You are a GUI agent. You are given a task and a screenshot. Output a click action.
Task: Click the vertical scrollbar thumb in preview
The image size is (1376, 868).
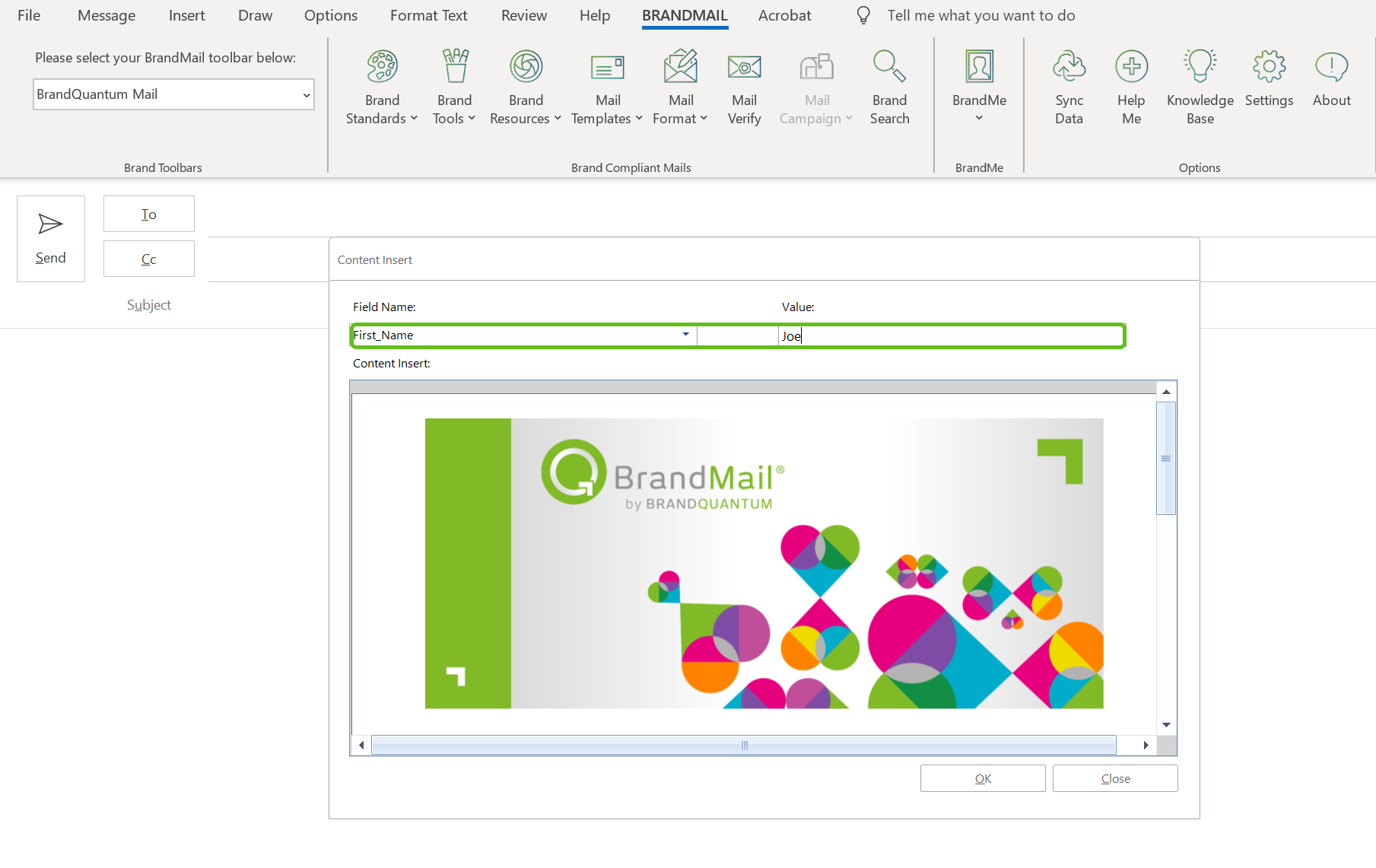pyautogui.click(x=1166, y=459)
